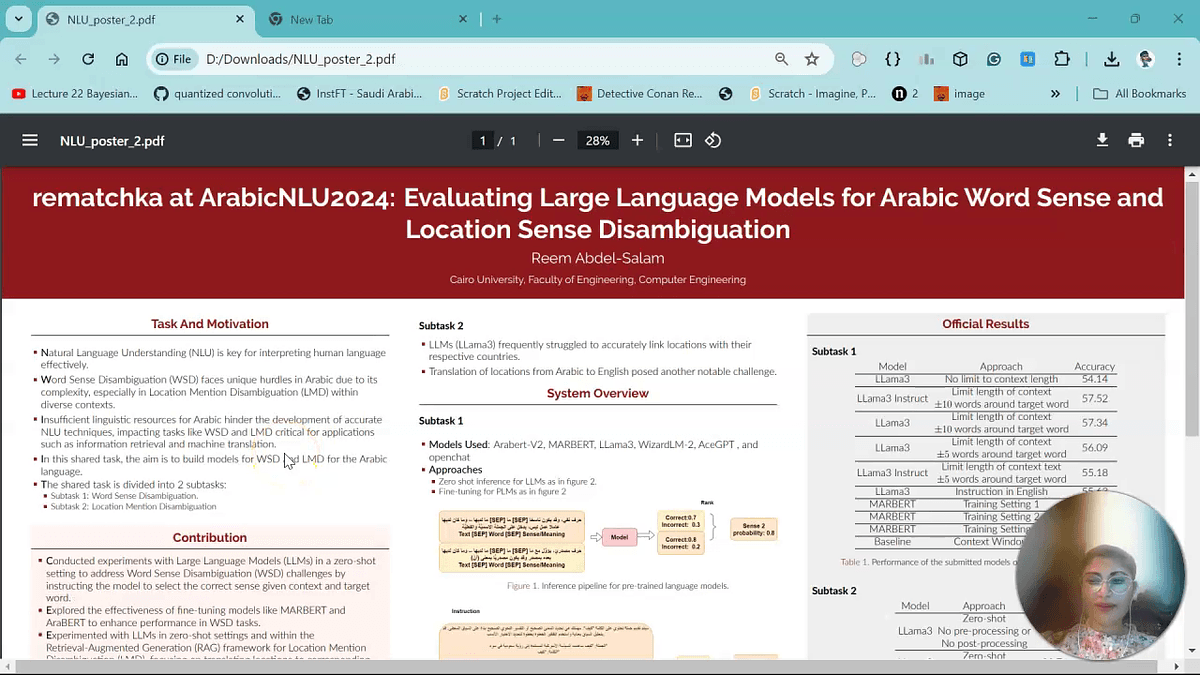Click the PDF page number field
1200x675 pixels.
483,141
